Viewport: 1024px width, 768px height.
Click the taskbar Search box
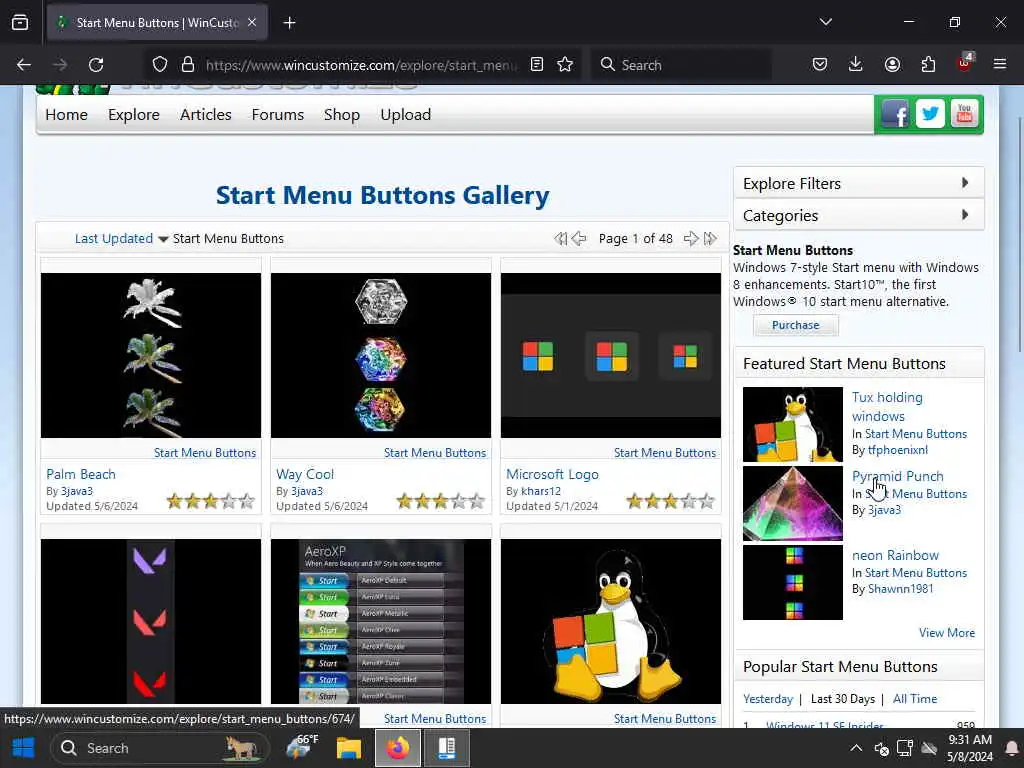pyautogui.click(x=160, y=748)
